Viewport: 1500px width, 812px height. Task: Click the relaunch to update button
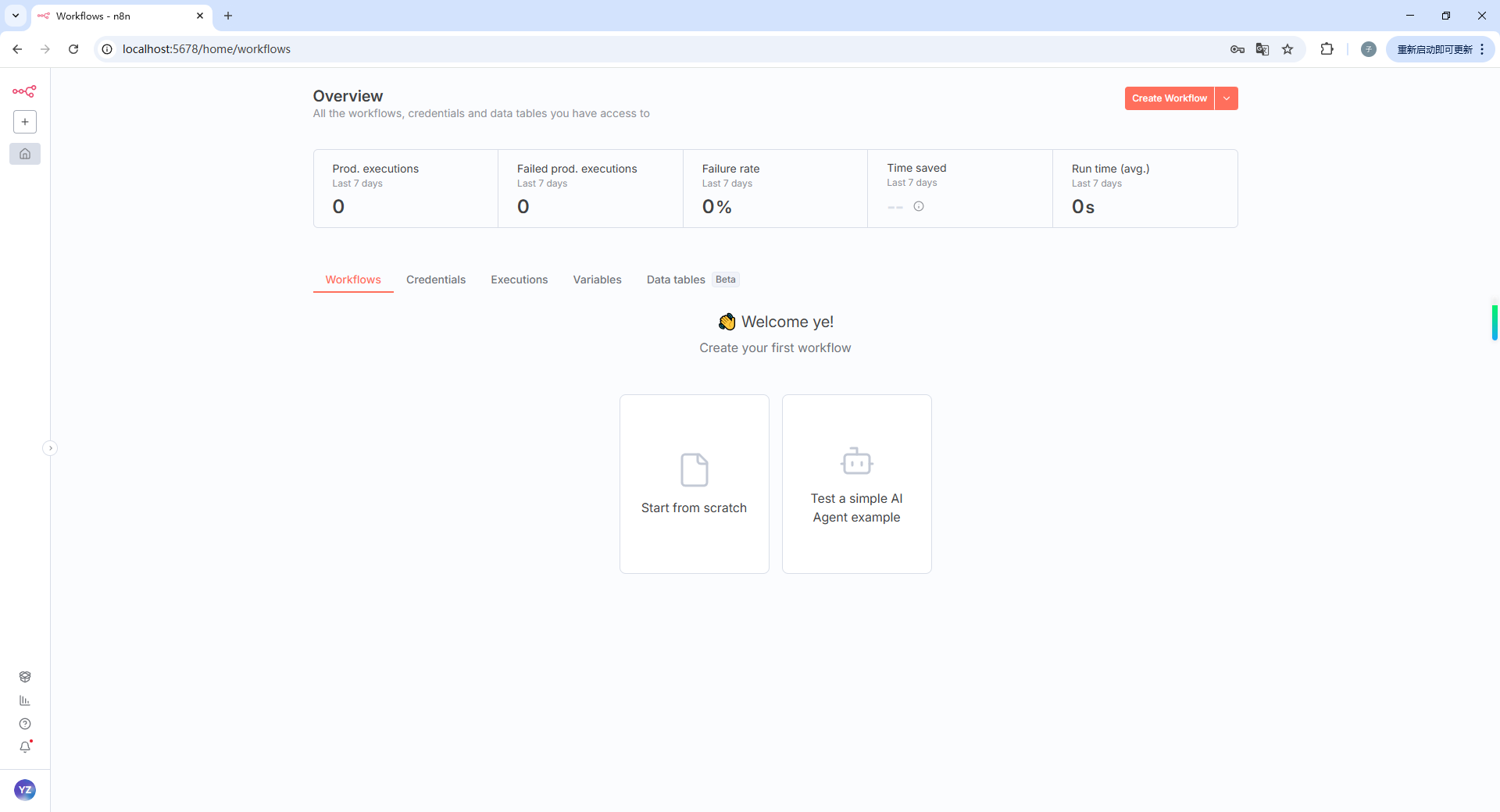point(1434,49)
